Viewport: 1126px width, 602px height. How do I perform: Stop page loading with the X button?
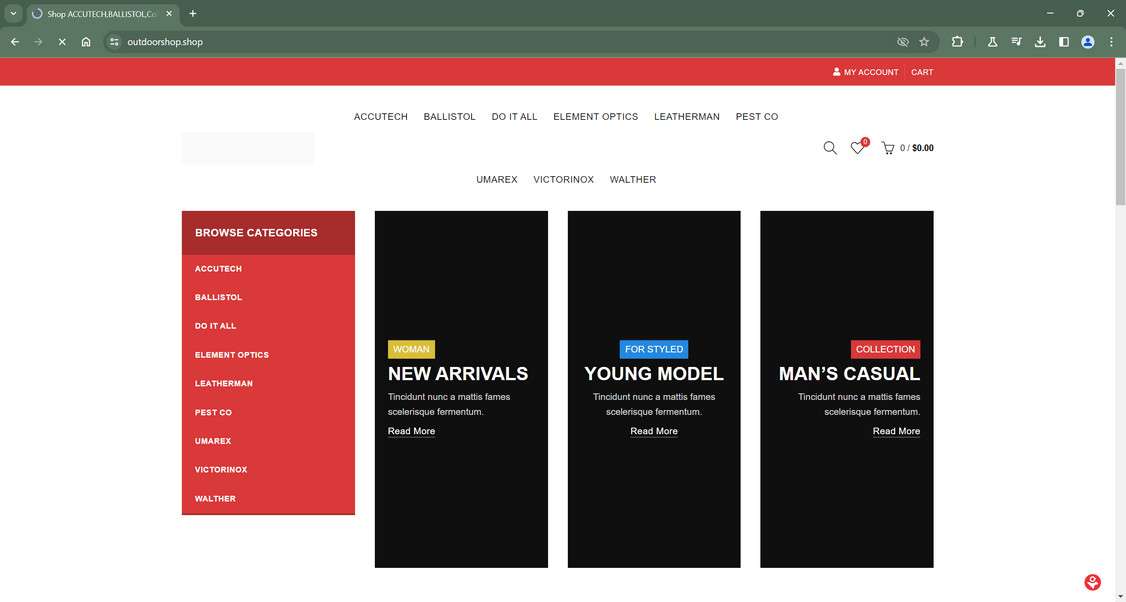tap(62, 42)
